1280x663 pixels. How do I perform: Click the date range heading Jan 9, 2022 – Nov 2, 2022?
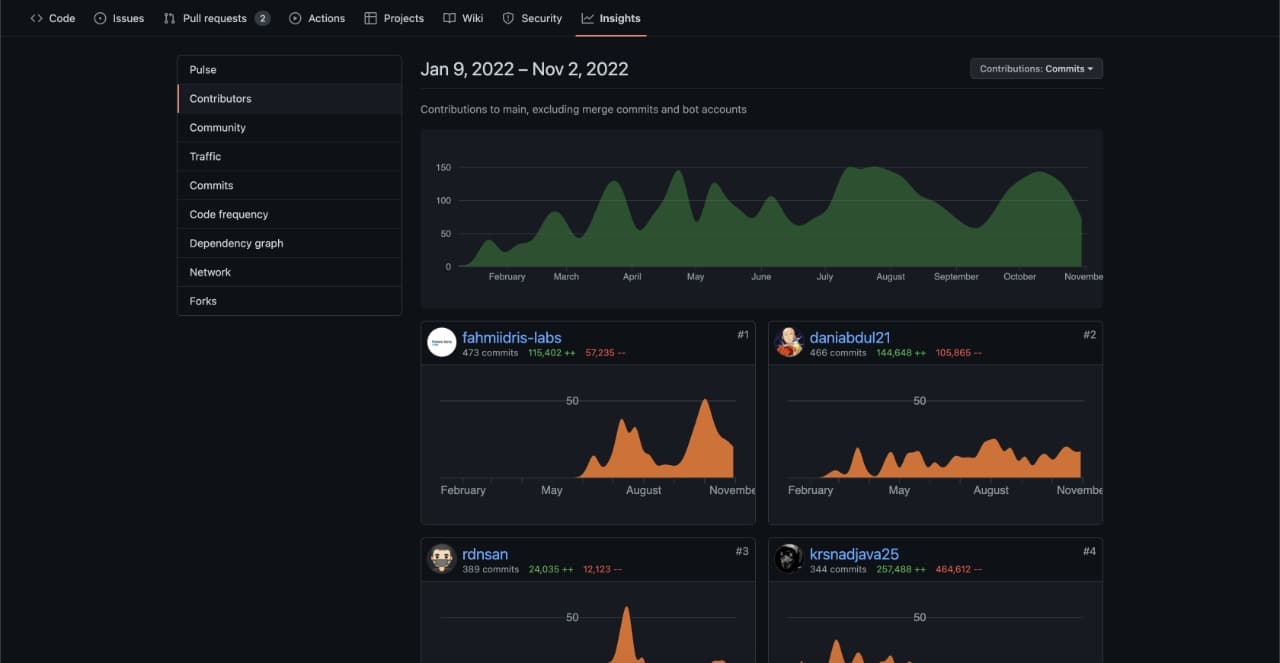[x=524, y=69]
